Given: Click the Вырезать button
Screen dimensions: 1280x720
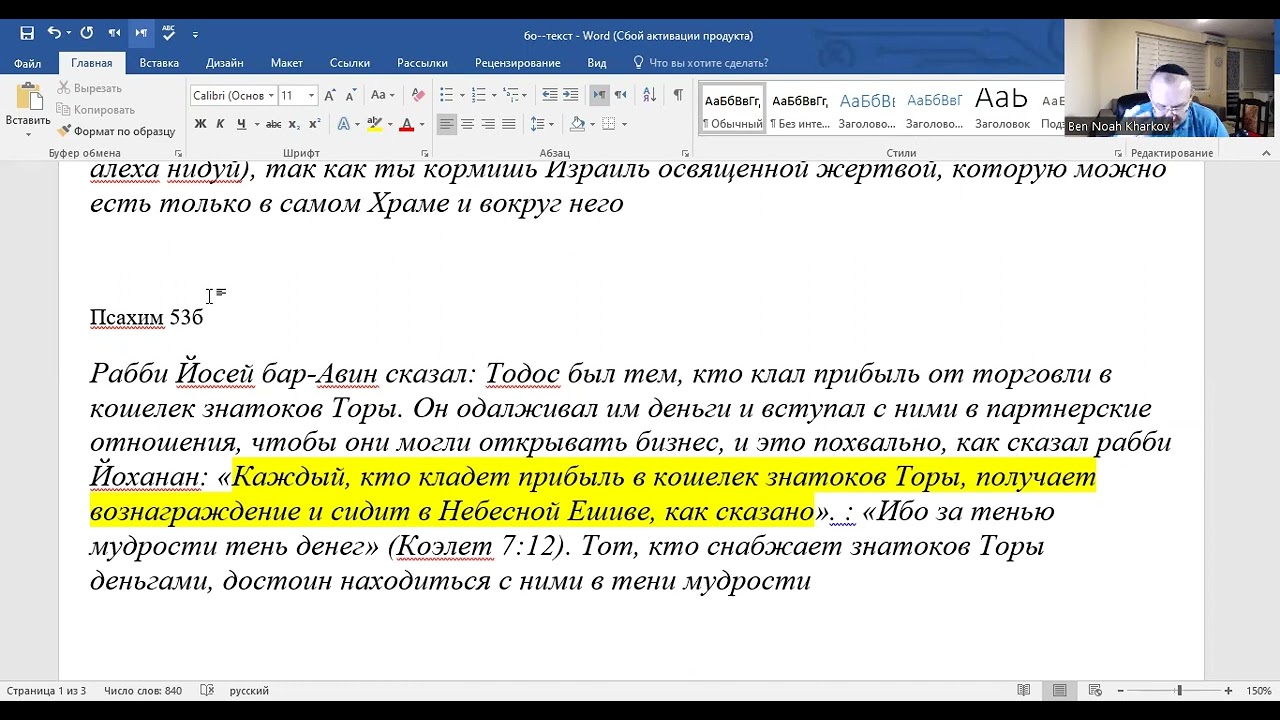Looking at the screenshot, I should click(90, 88).
